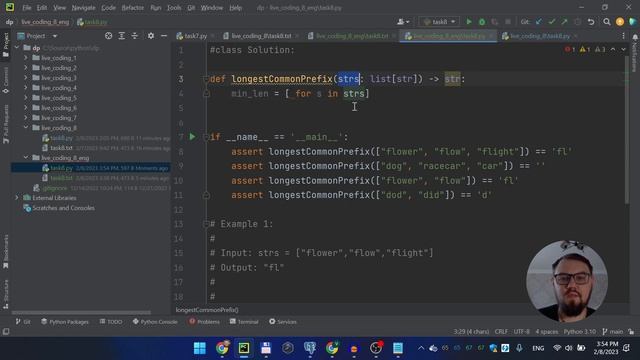Open the Project tool window side tab
Screen dimensions: 640x360
pos(6,44)
